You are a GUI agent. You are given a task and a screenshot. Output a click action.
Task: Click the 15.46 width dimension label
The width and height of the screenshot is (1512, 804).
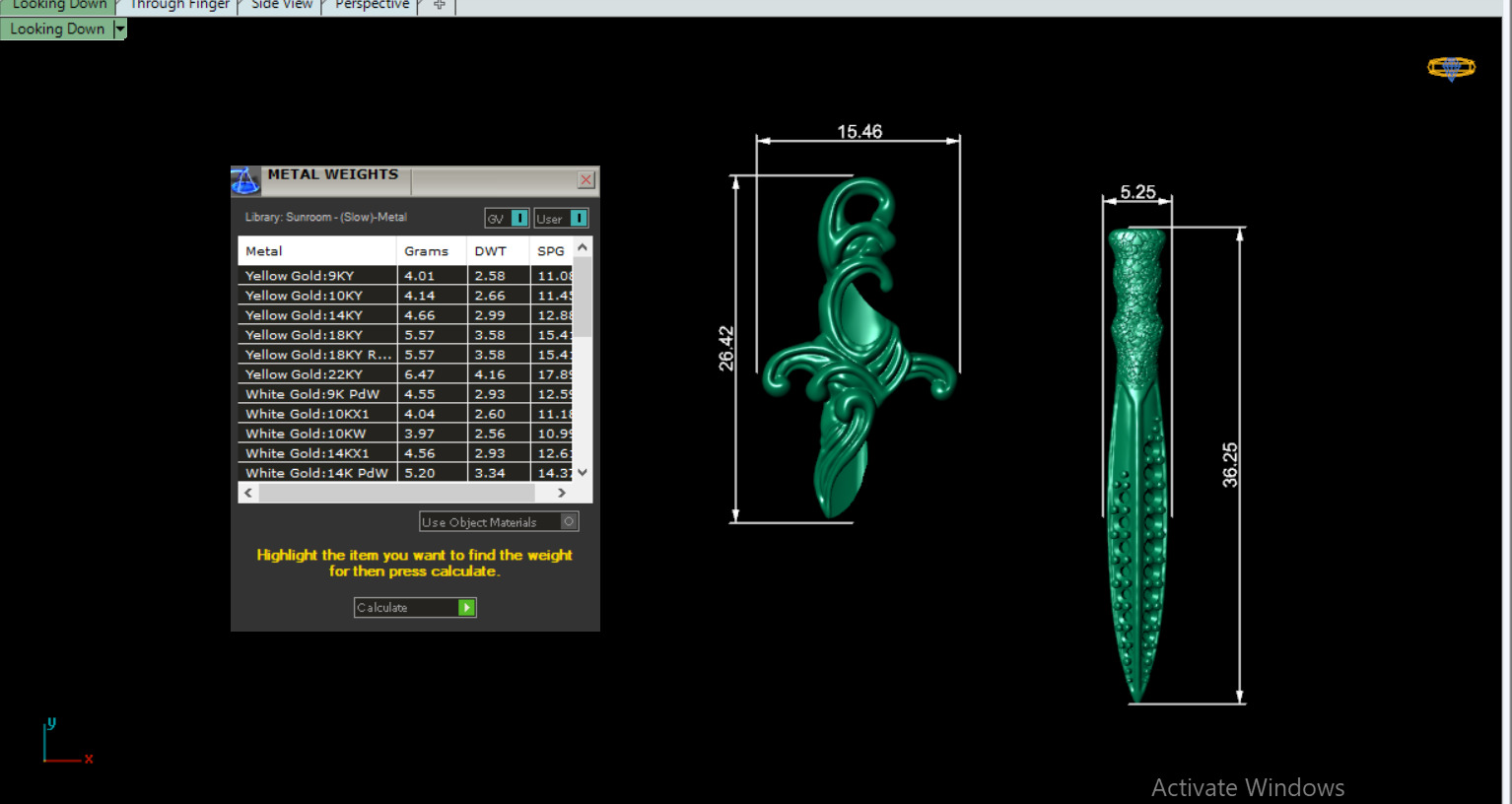pyautogui.click(x=859, y=131)
